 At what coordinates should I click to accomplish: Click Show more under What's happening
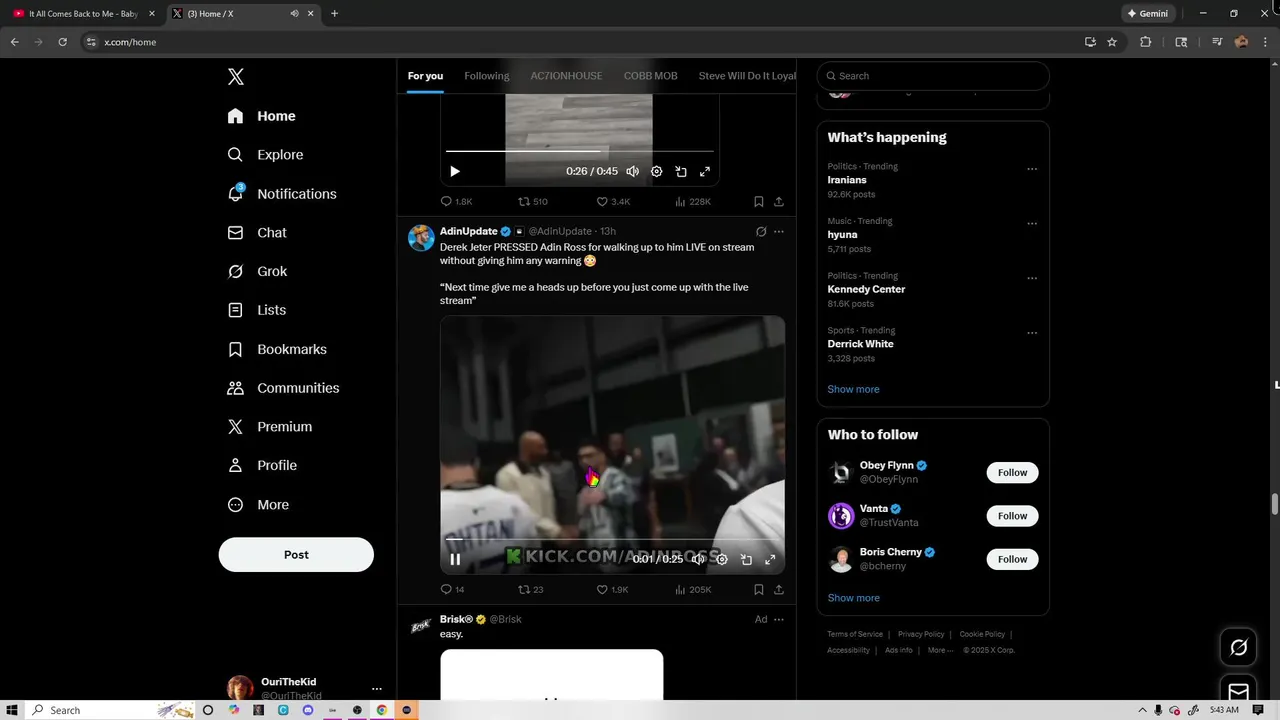tap(853, 389)
